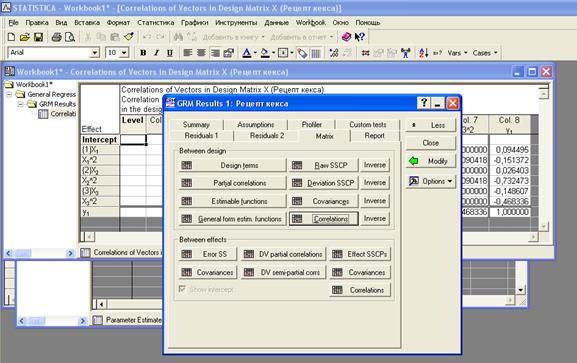Click DV semi-partial corrs button
Screen dimensions: 577x363
click(283, 272)
